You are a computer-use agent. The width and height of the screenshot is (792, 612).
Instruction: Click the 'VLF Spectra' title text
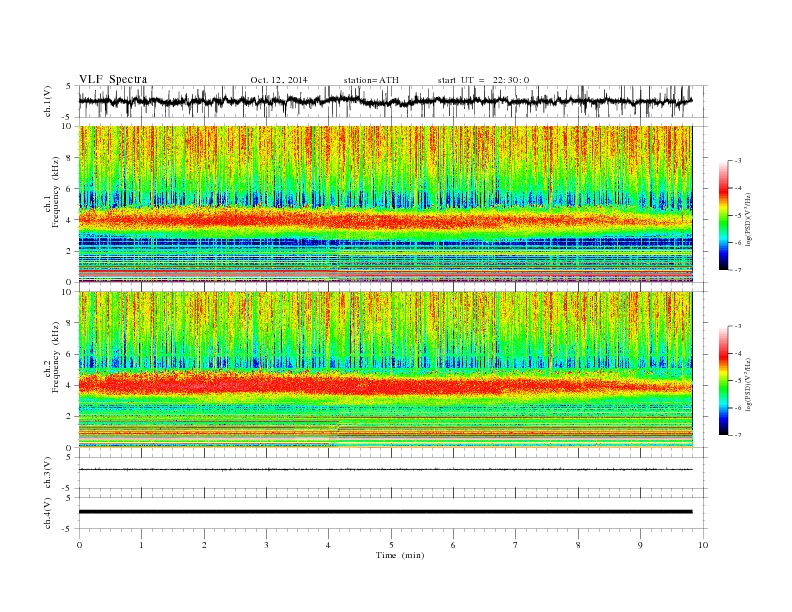click(113, 79)
